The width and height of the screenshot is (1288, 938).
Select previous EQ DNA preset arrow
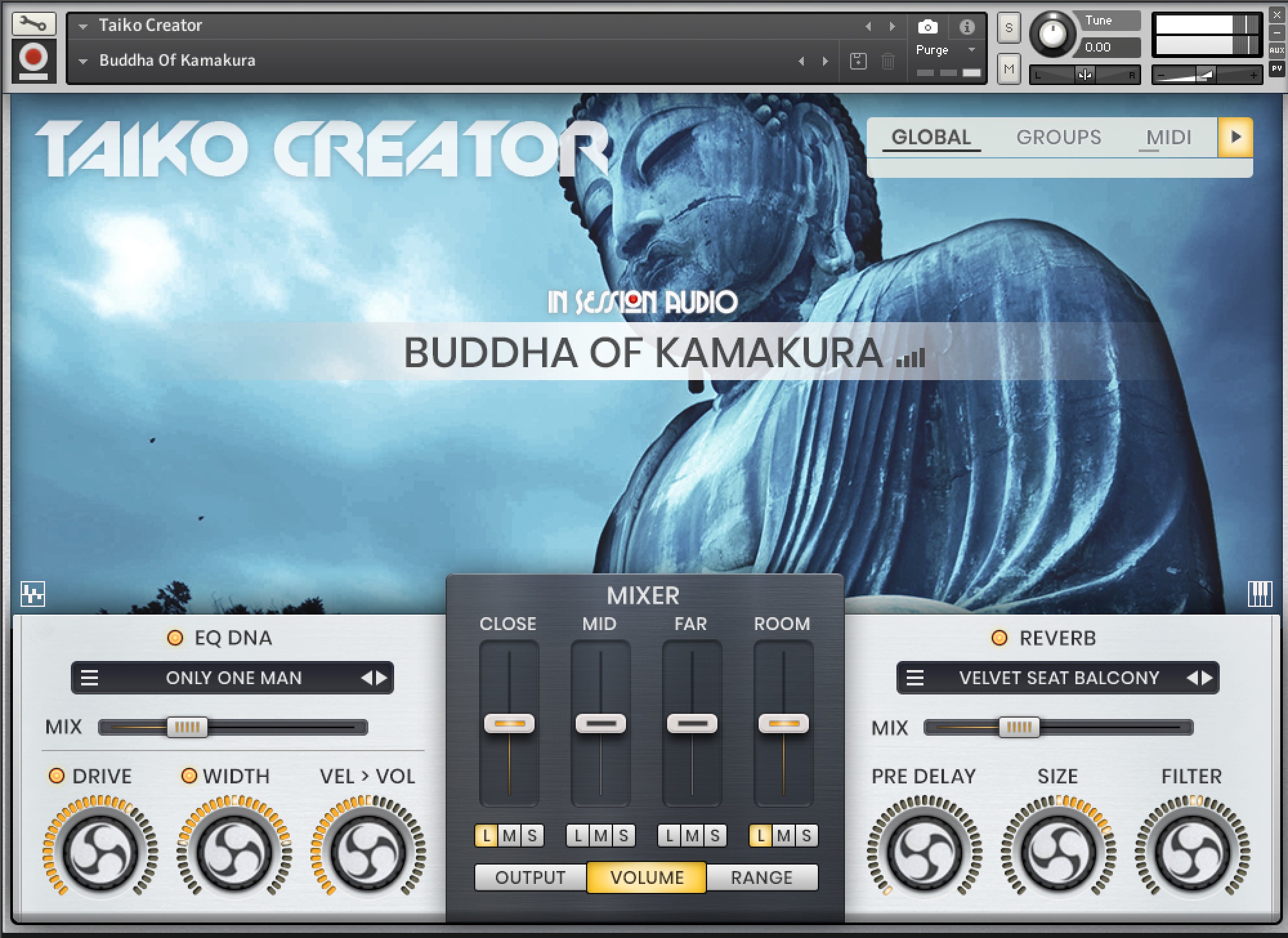coord(366,678)
